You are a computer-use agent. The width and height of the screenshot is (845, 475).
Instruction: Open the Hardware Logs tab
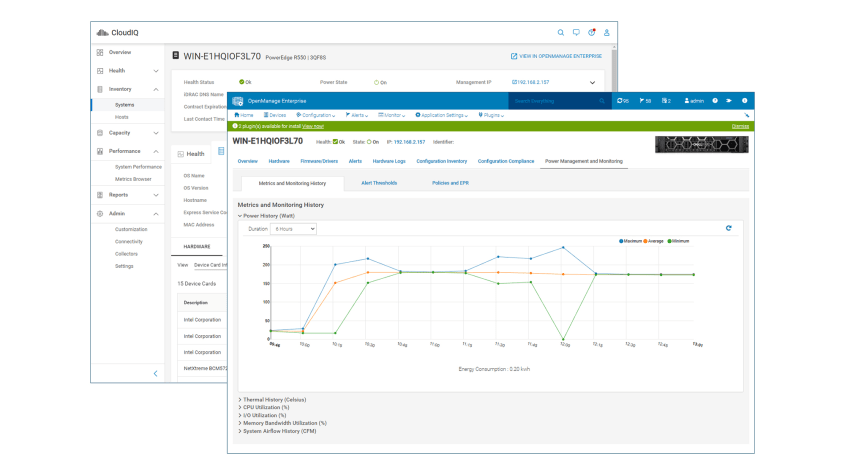point(389,161)
